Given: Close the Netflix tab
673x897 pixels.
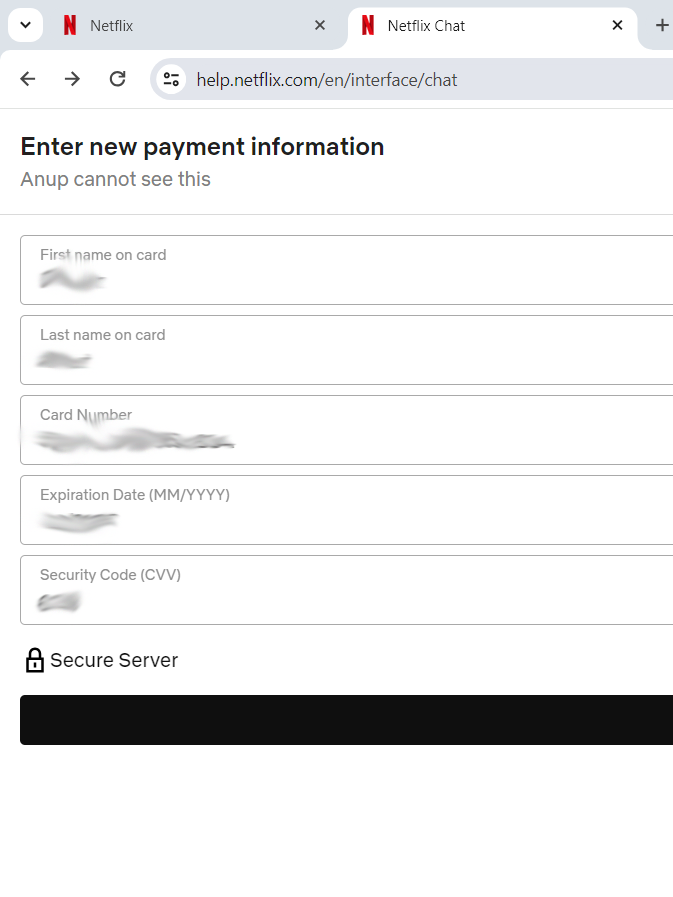Looking at the screenshot, I should pyautogui.click(x=320, y=26).
